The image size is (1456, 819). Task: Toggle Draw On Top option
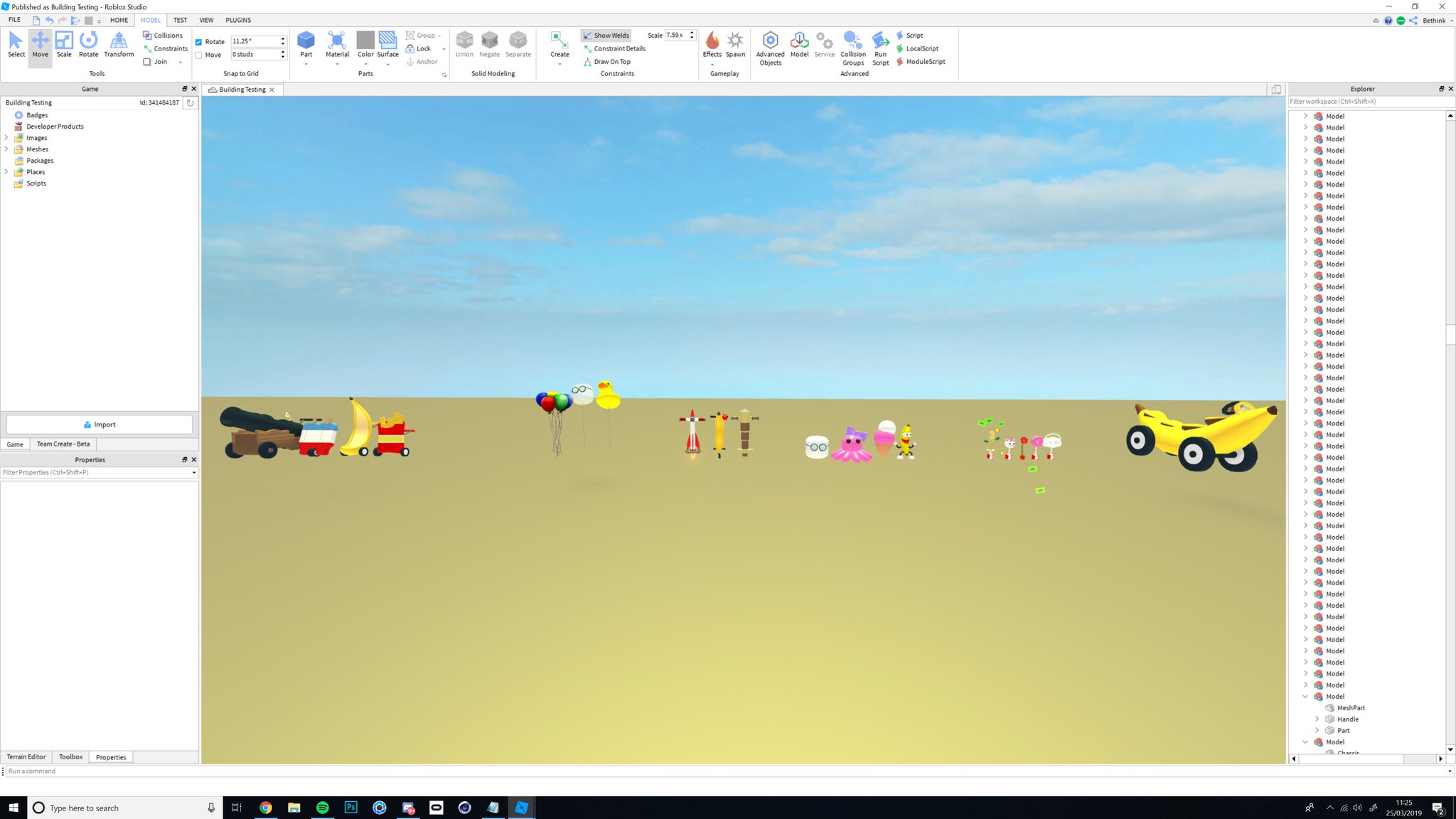click(x=608, y=61)
